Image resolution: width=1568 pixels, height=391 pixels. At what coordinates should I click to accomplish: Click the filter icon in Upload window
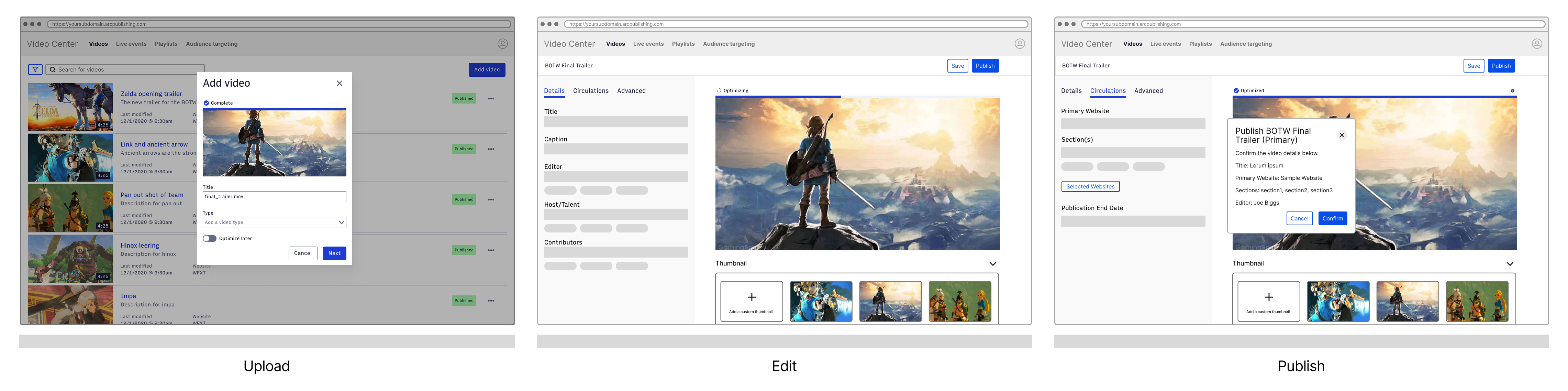(35, 69)
